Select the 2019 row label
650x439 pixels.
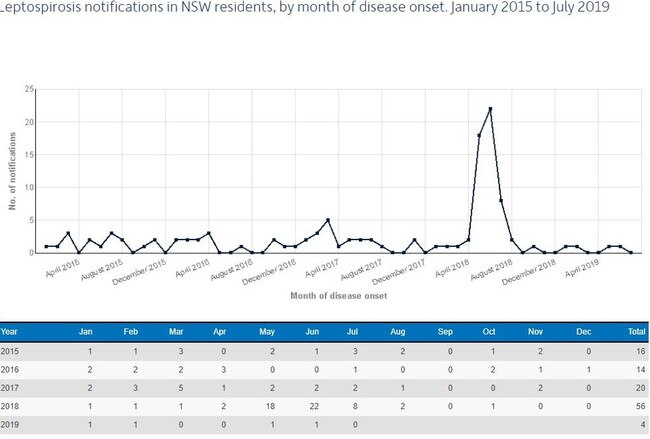pyautogui.click(x=10, y=424)
